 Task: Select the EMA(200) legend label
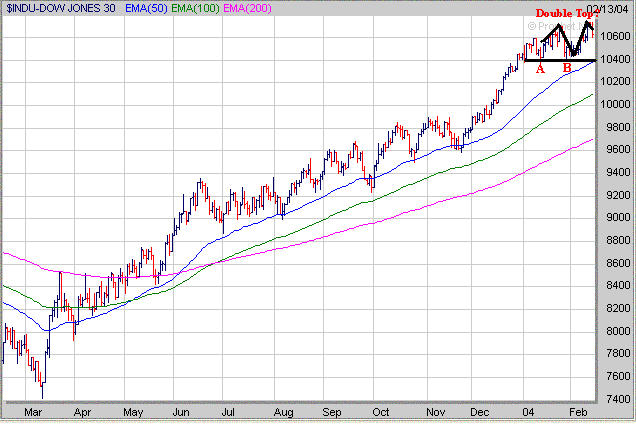(247, 8)
